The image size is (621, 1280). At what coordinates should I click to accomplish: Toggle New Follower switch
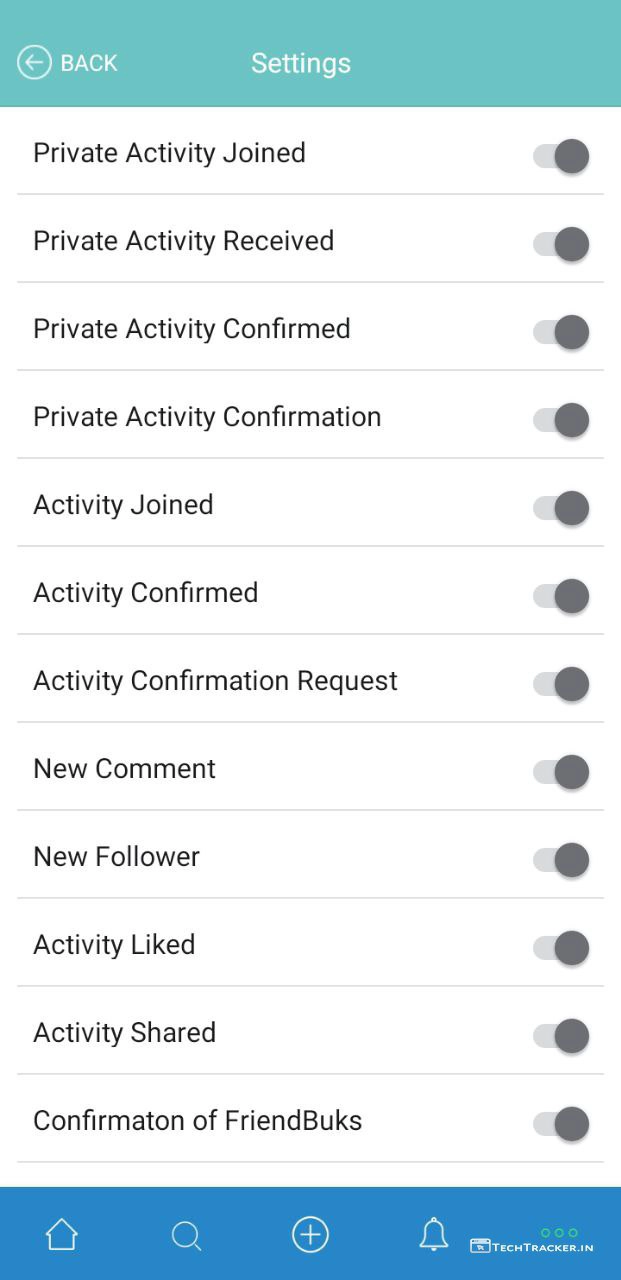(561, 860)
